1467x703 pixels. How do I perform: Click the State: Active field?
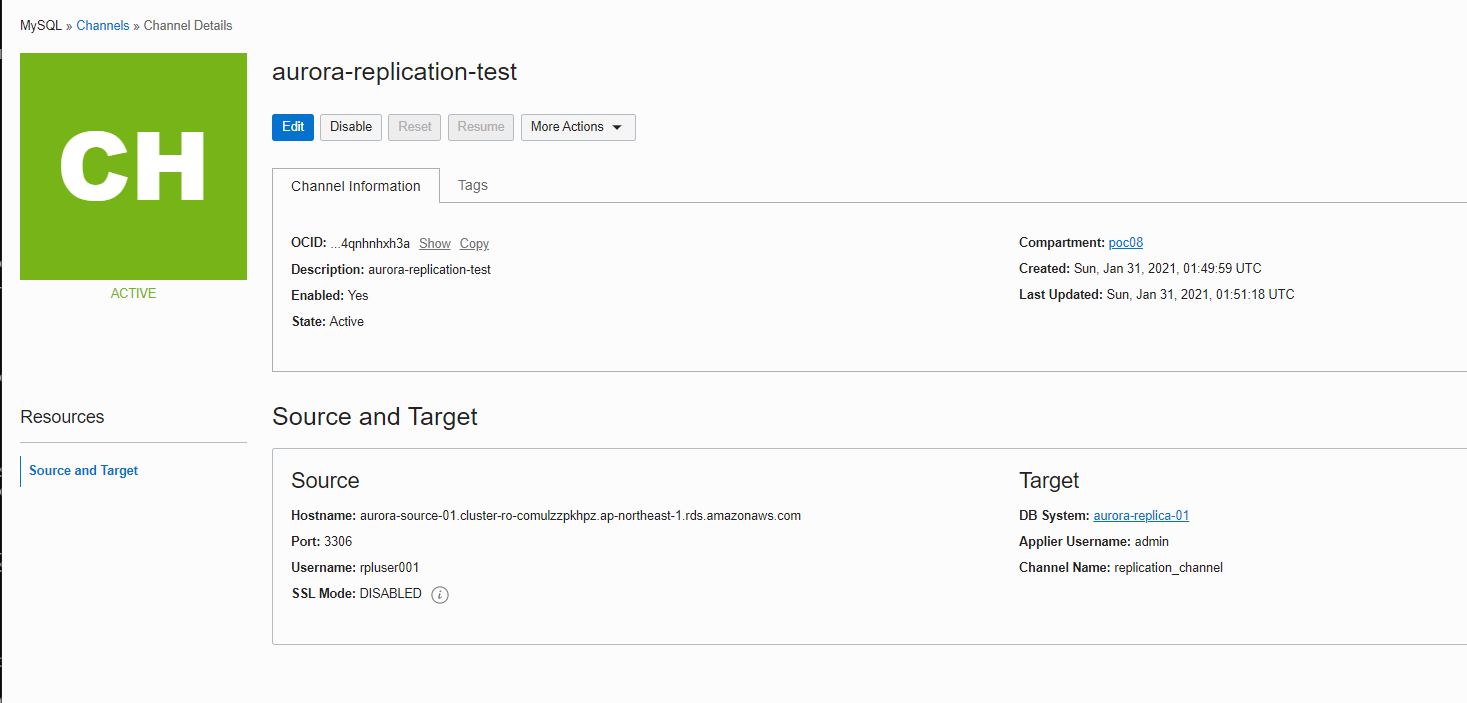coord(327,322)
